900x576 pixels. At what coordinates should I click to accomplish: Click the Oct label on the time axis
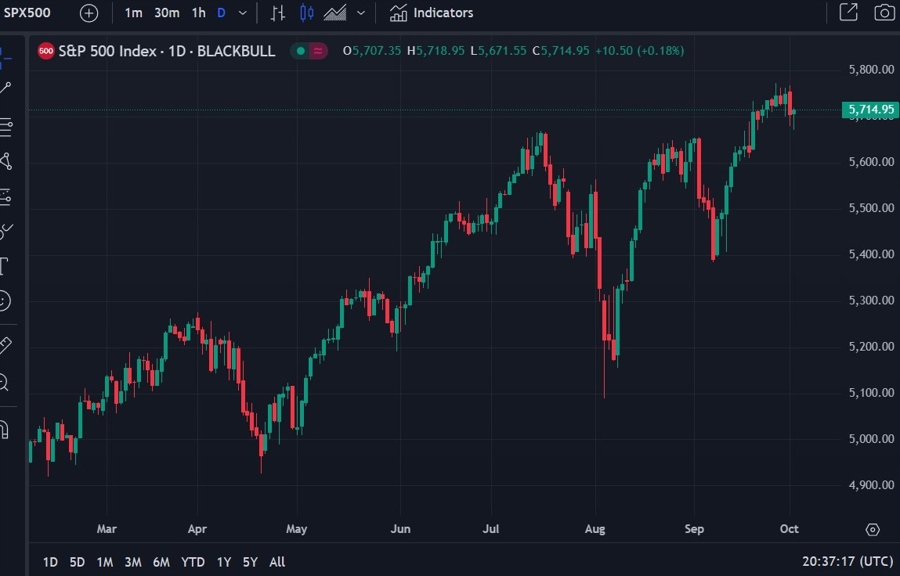pos(789,529)
